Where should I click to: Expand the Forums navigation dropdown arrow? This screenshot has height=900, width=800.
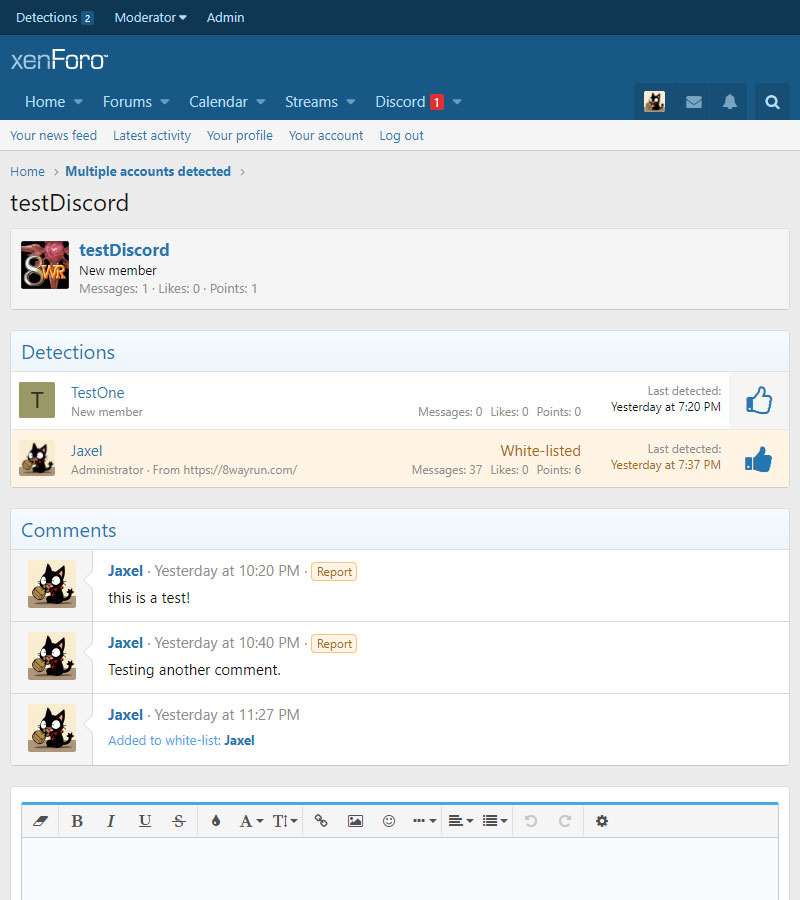click(x=165, y=102)
